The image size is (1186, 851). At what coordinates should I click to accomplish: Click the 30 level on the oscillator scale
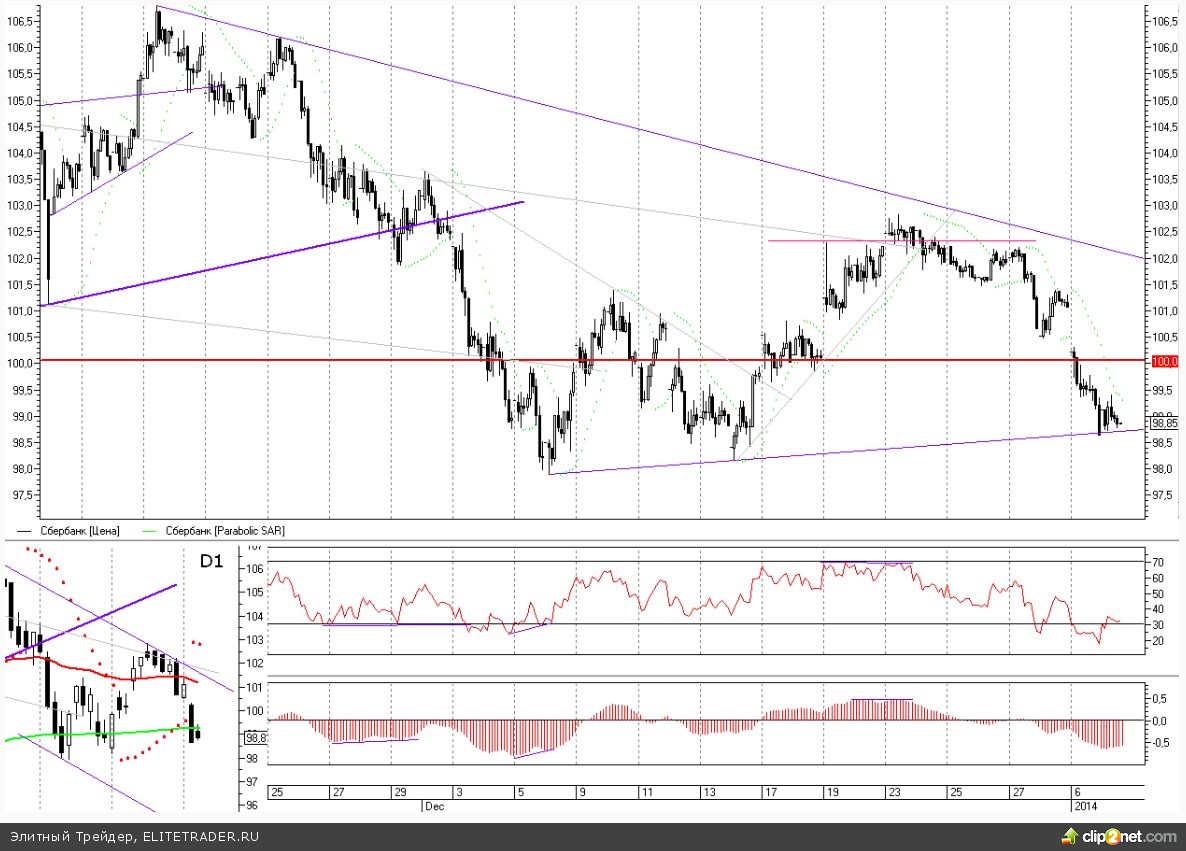[x=1160, y=624]
